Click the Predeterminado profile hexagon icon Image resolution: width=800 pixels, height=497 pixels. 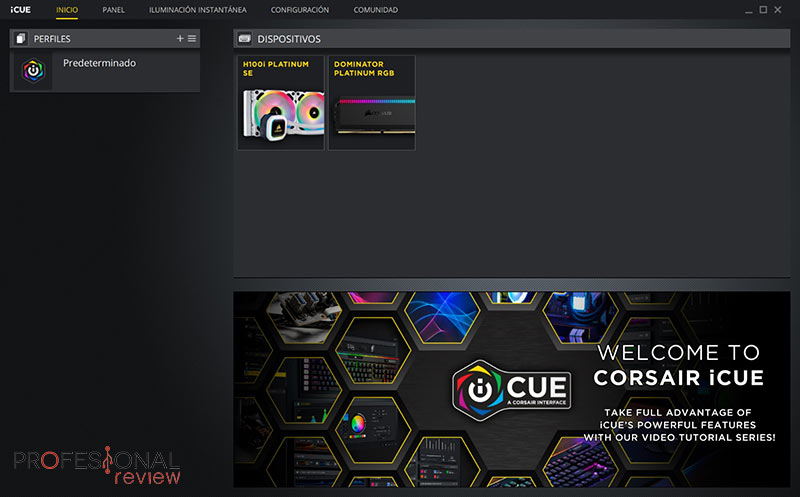[33, 70]
